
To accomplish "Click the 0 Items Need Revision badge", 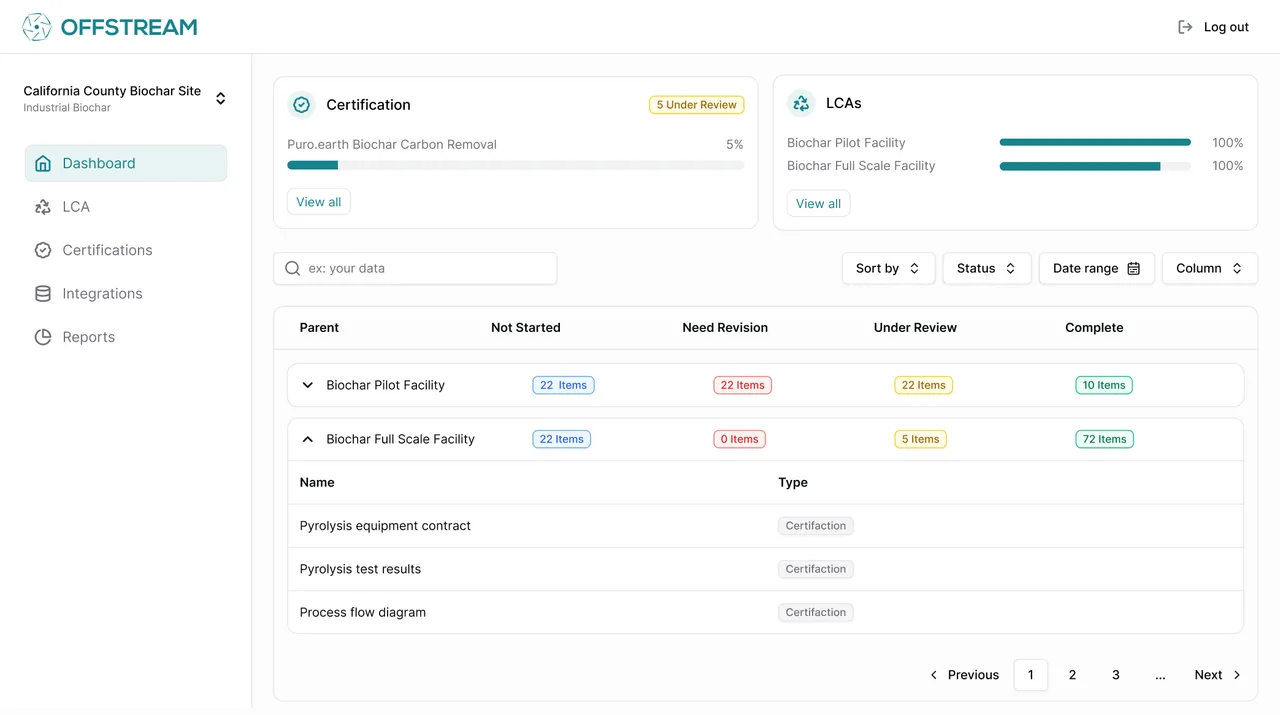I will 739,439.
